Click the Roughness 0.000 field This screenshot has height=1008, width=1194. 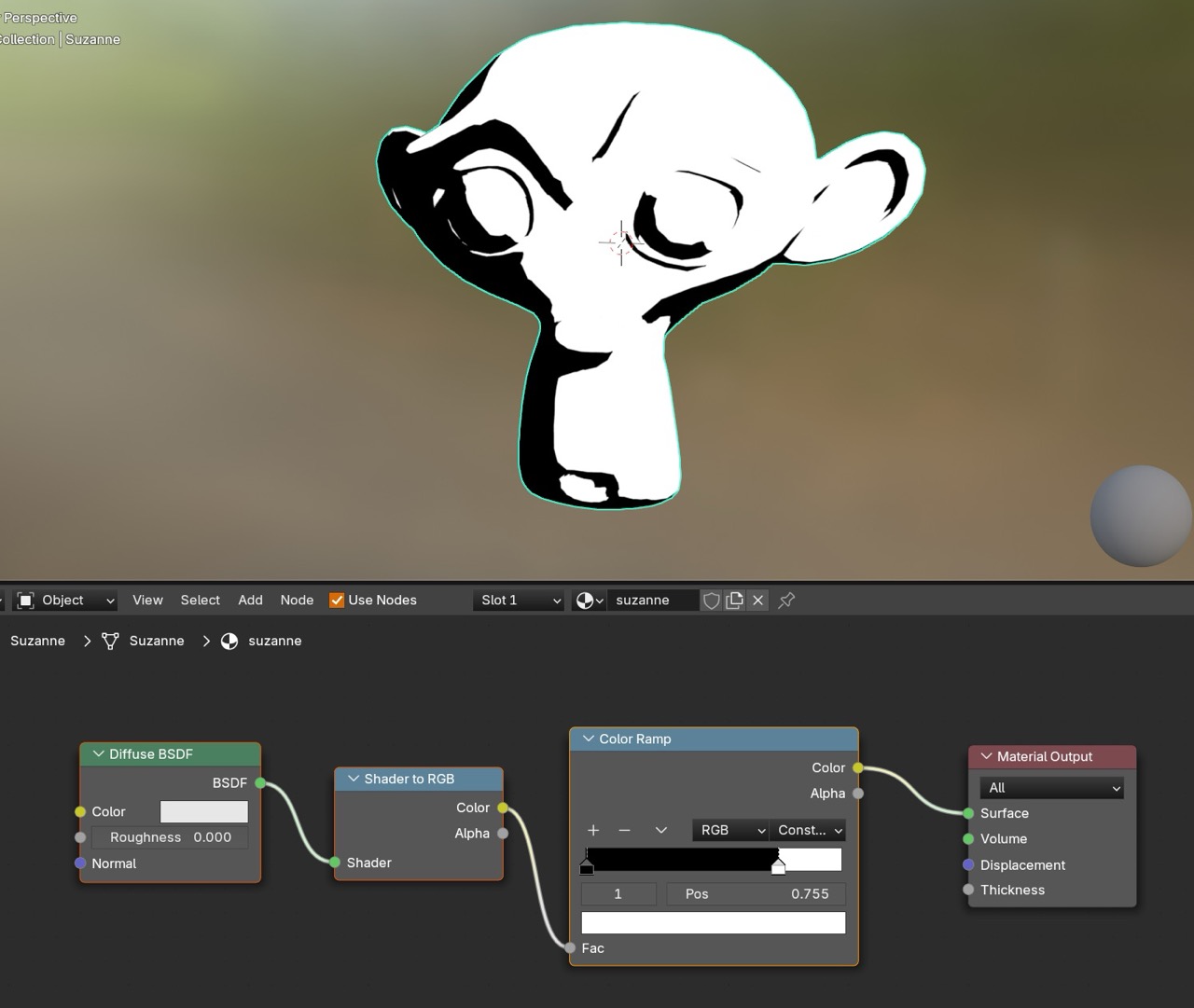(x=170, y=837)
